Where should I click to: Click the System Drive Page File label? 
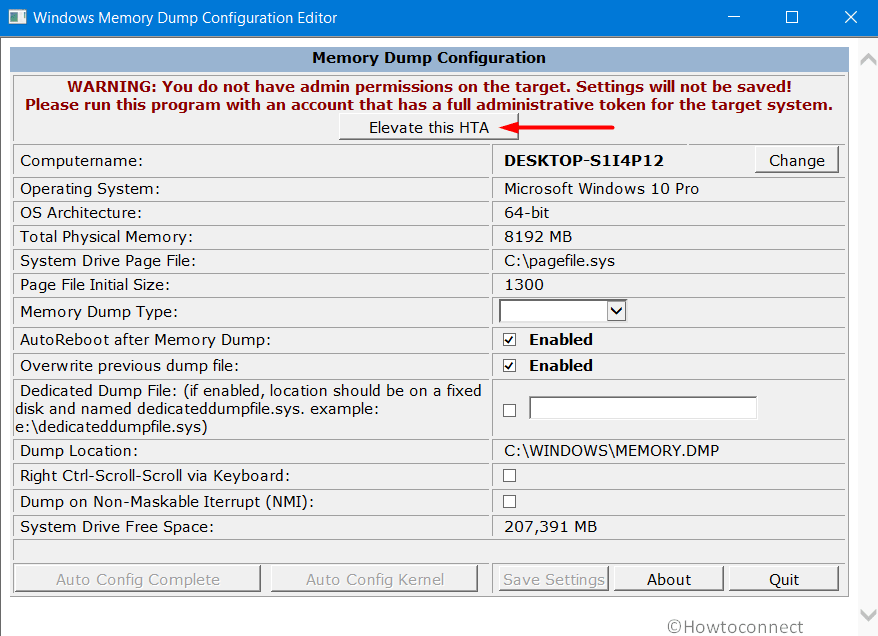[x=108, y=261]
